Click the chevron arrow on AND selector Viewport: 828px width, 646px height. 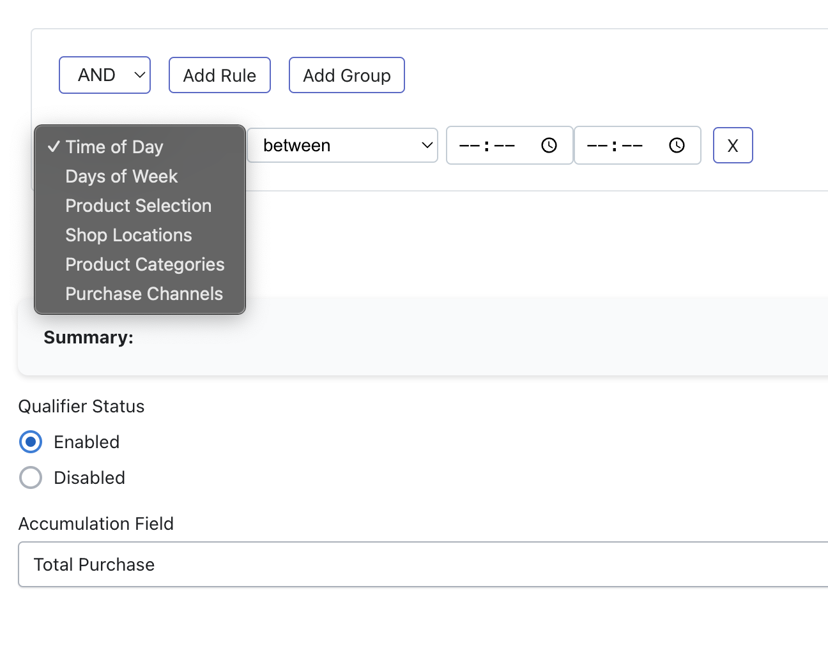(x=139, y=75)
